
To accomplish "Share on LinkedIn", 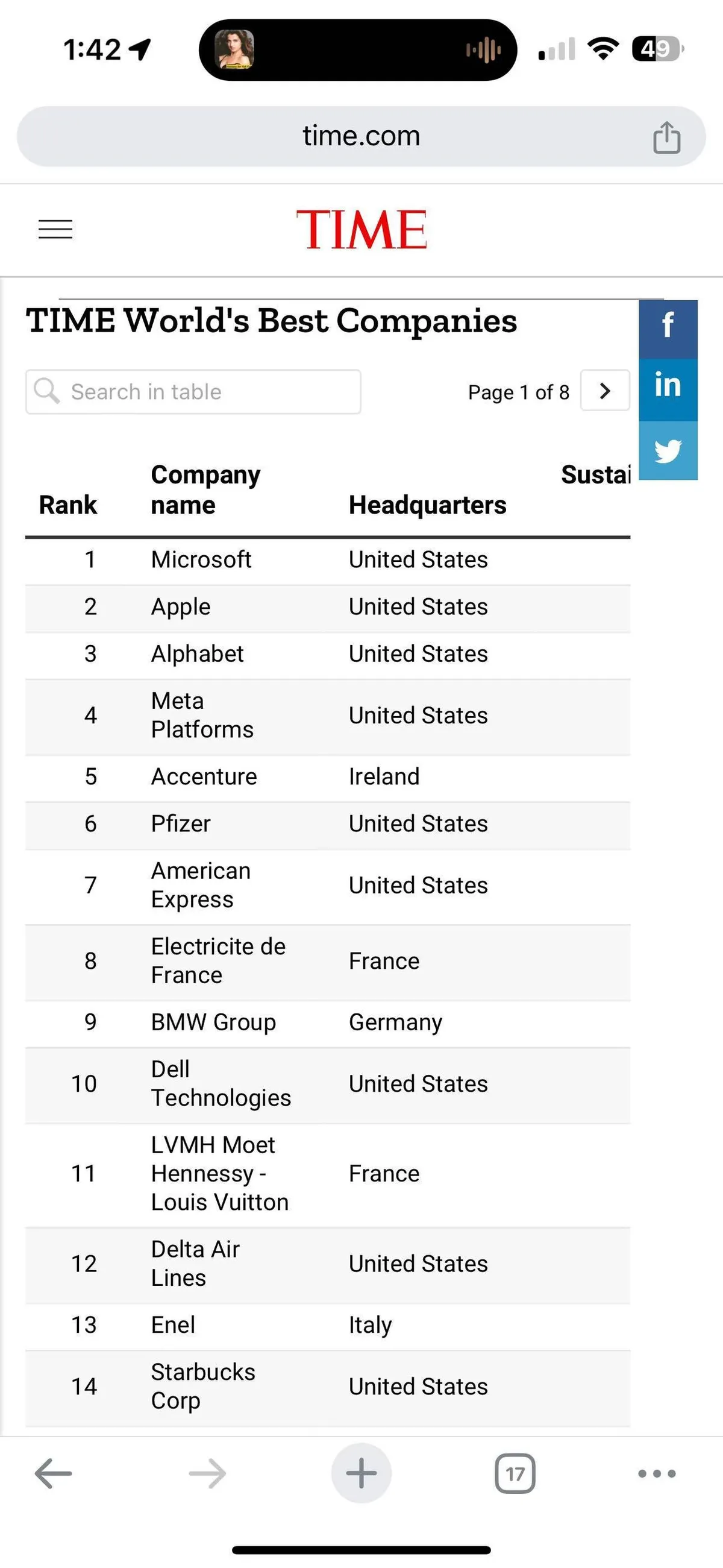I will click(x=668, y=388).
